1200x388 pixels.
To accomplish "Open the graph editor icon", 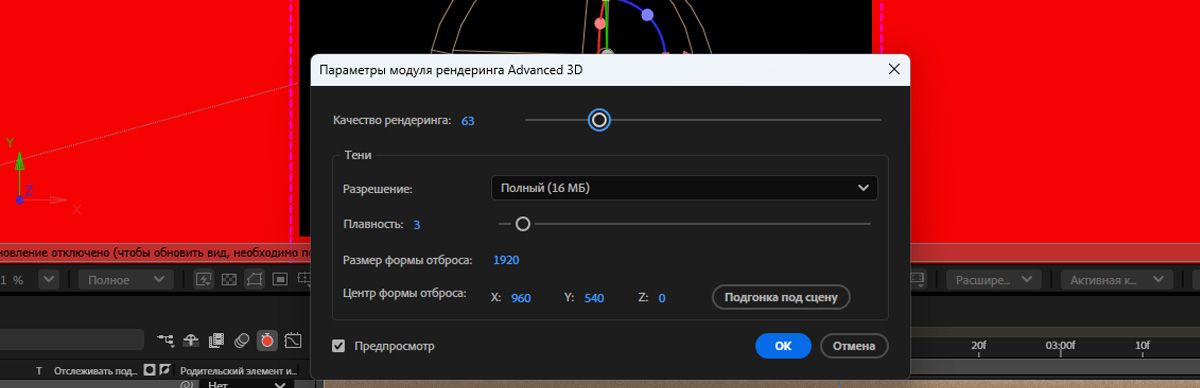I will click(293, 340).
